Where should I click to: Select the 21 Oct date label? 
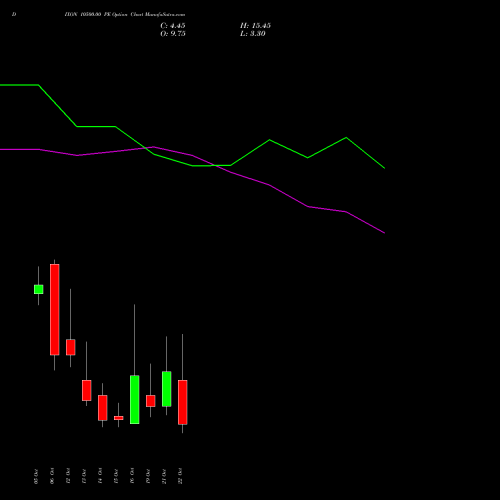point(164,476)
